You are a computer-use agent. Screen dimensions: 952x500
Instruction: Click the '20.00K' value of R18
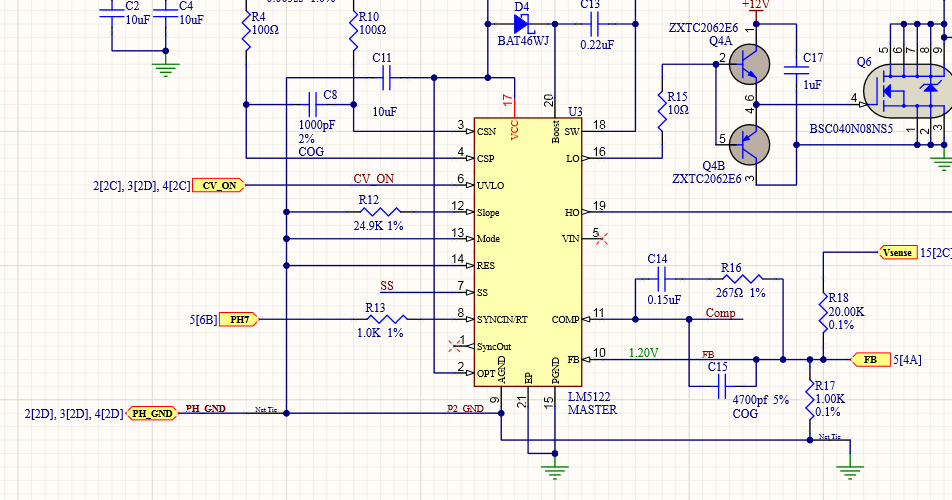[846, 312]
